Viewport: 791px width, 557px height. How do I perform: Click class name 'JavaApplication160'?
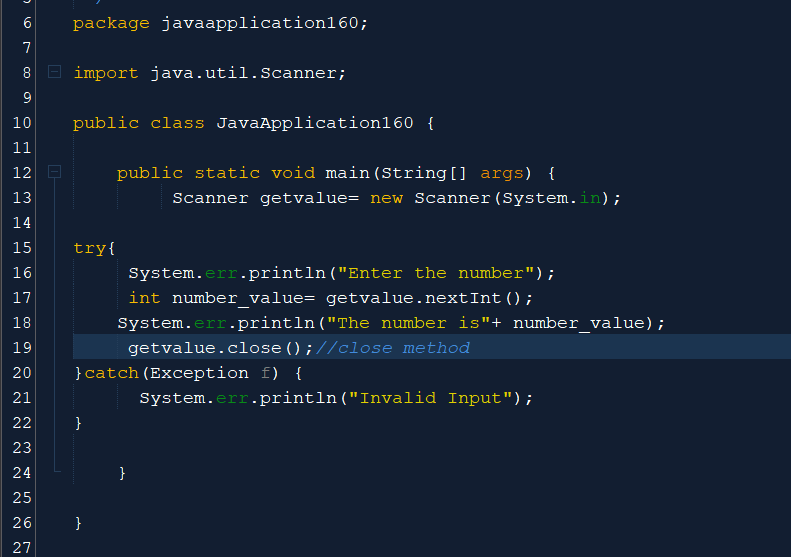coord(315,123)
